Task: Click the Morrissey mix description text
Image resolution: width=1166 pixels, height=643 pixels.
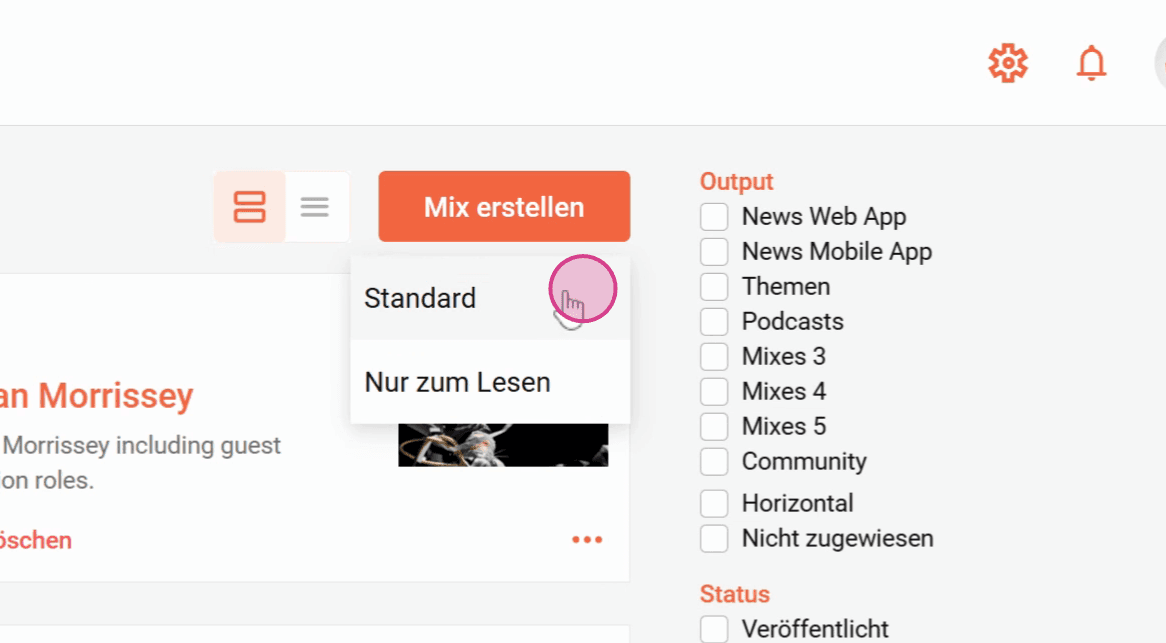Action: pyautogui.click(x=141, y=462)
